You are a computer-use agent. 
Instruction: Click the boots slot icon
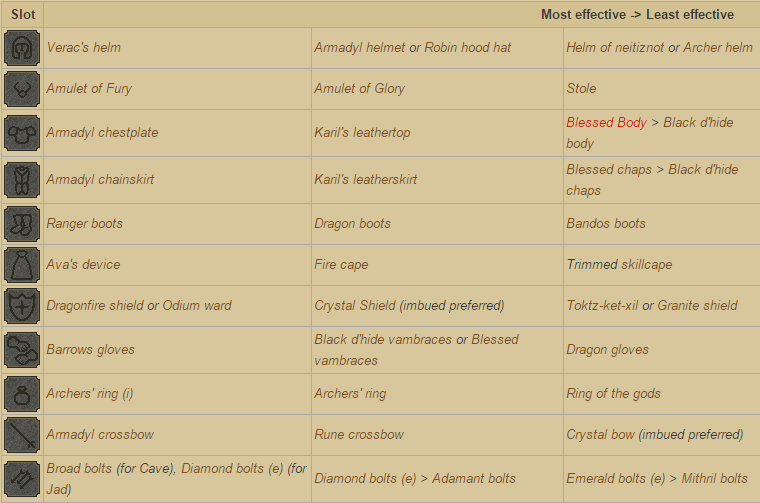[x=22, y=224]
